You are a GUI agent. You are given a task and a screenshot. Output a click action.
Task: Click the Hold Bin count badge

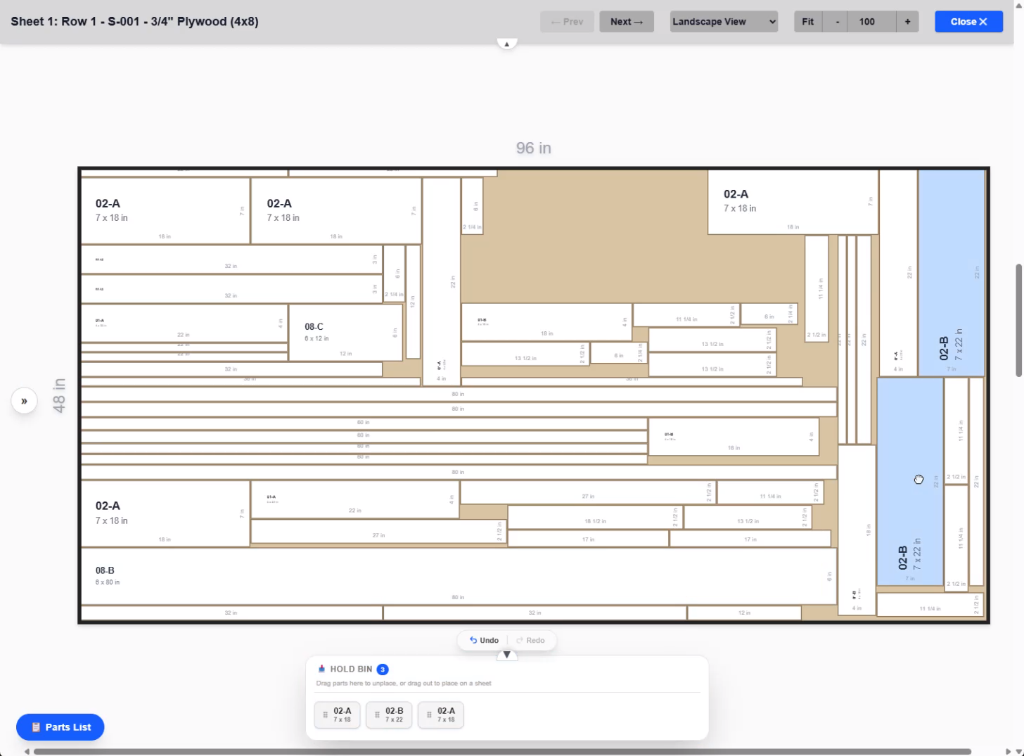point(383,669)
